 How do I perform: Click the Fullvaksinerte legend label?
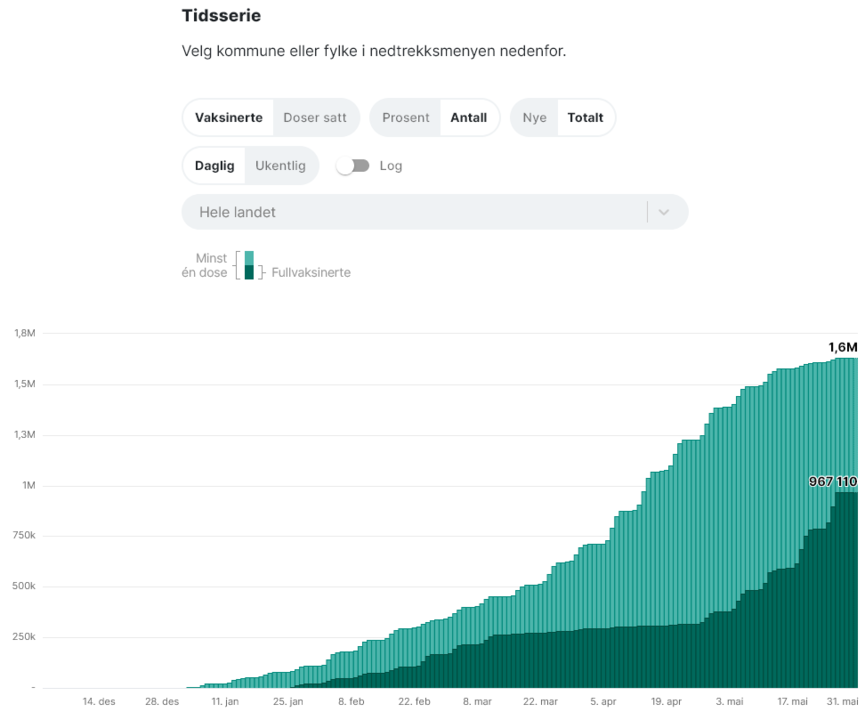tap(311, 273)
